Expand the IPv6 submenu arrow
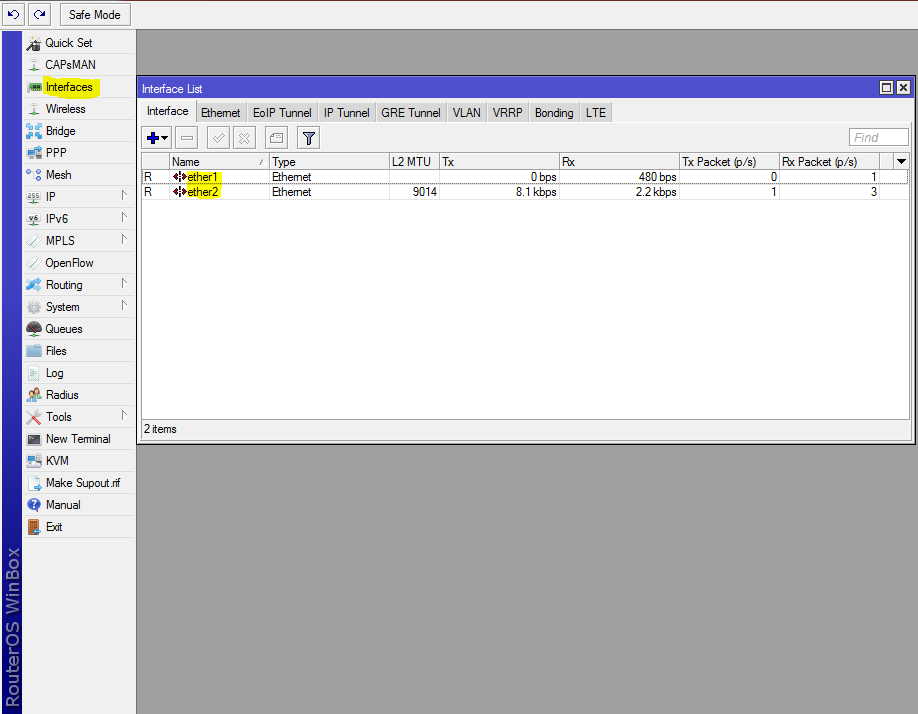The width and height of the screenshot is (918, 714). (124, 217)
